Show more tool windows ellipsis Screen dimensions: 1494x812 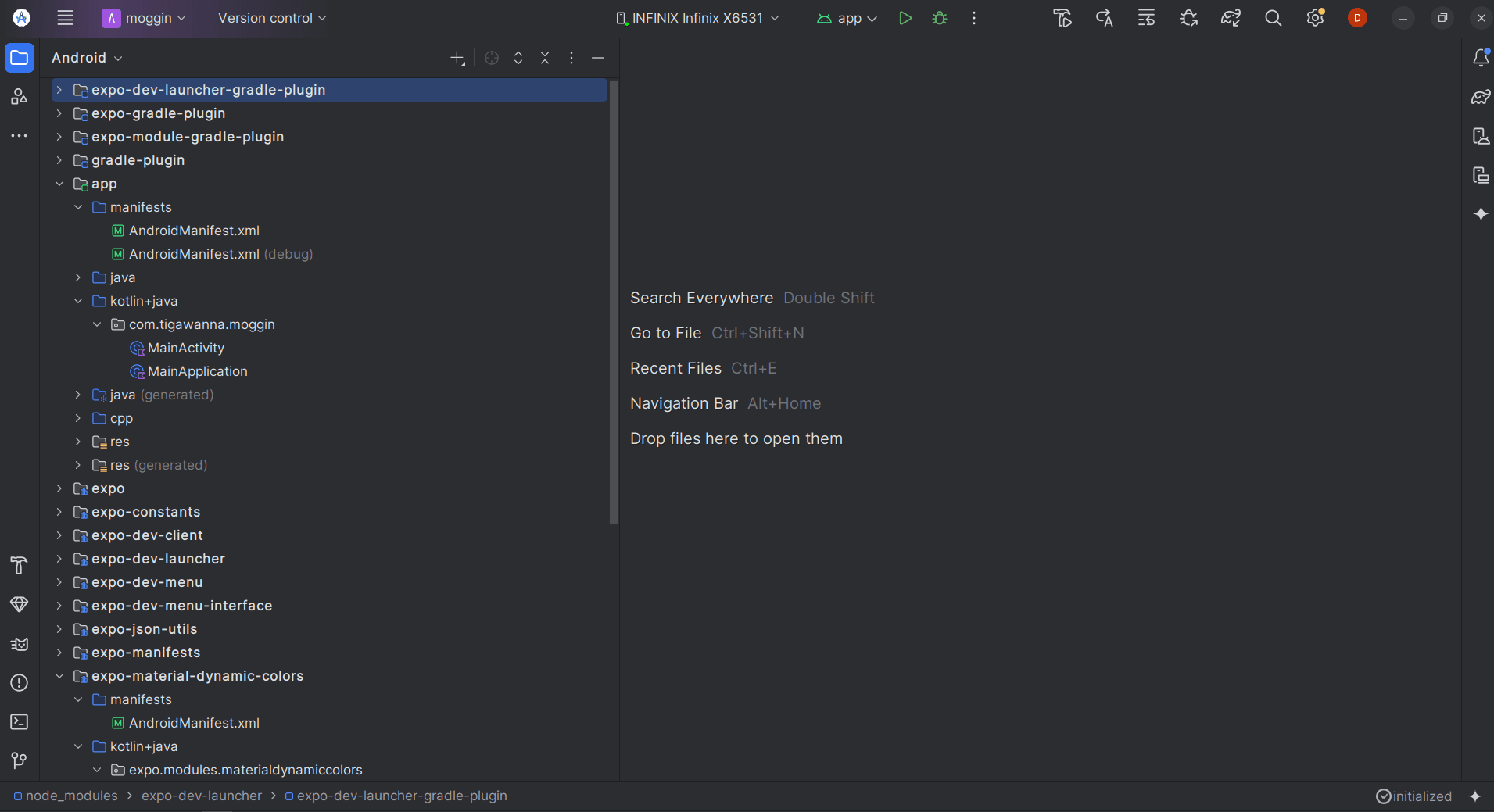(x=20, y=136)
